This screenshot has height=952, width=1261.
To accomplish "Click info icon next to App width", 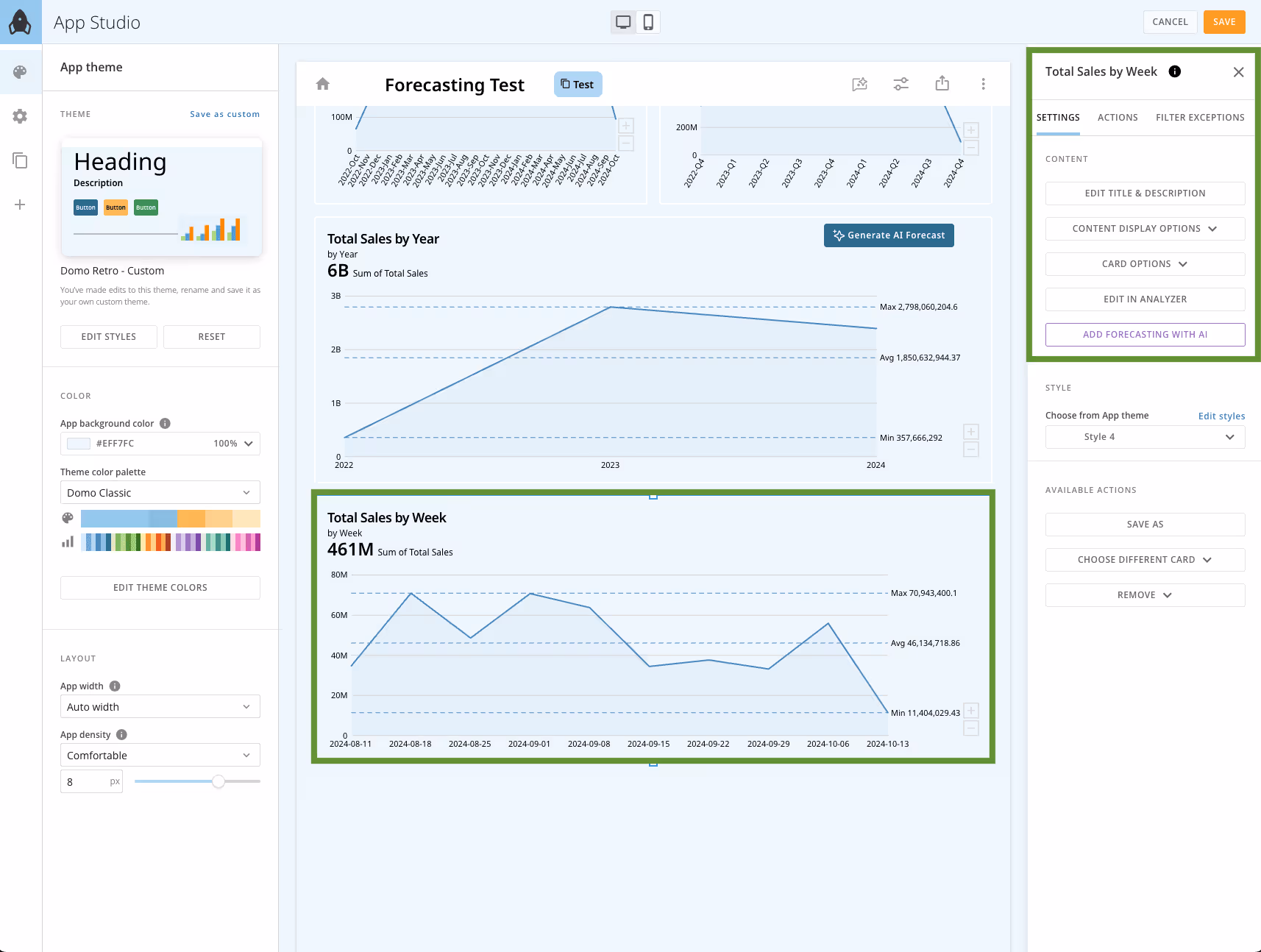I will [x=115, y=686].
